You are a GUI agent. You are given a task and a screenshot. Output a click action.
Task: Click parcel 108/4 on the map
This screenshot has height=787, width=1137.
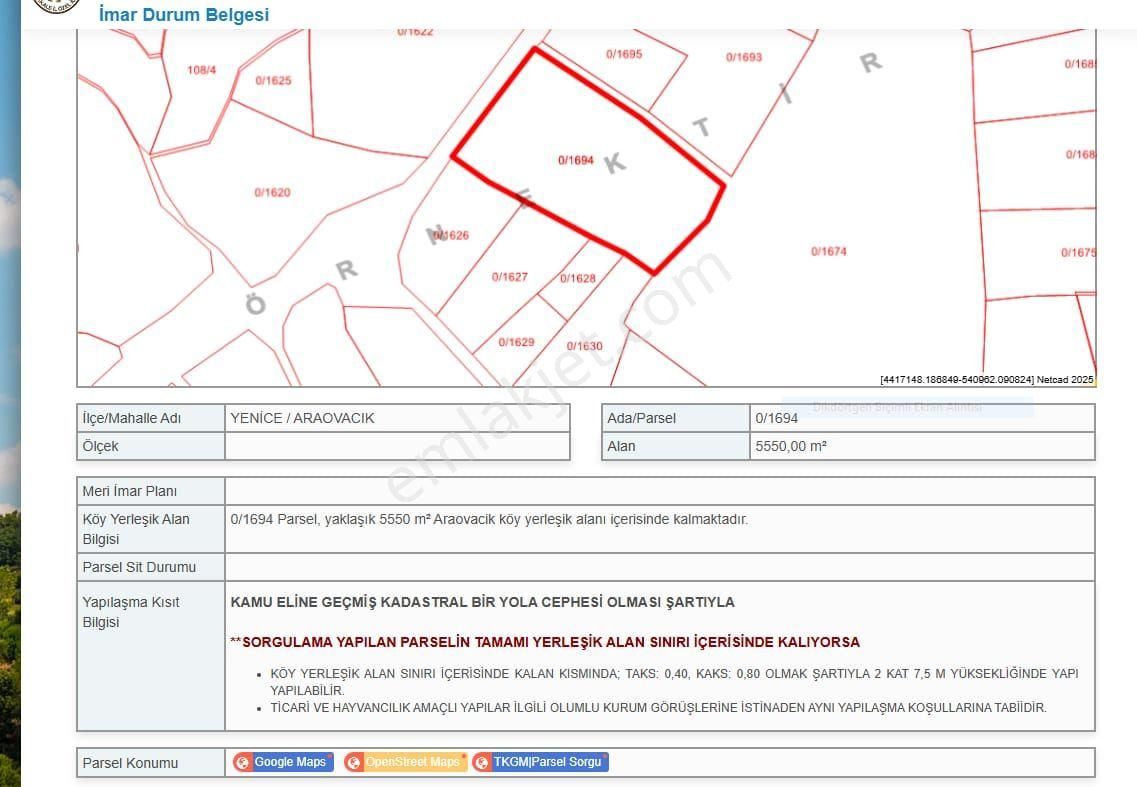pos(201,70)
